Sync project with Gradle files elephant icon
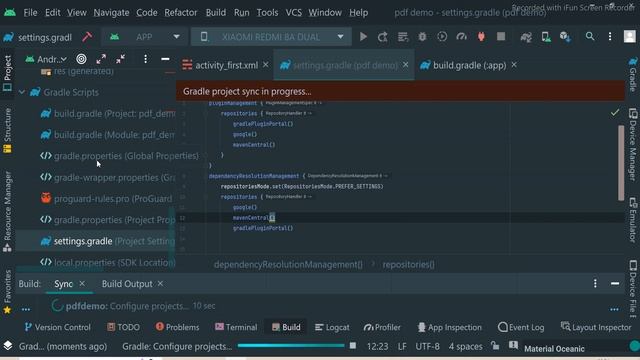This screenshot has height=360, width=640. 526,37
